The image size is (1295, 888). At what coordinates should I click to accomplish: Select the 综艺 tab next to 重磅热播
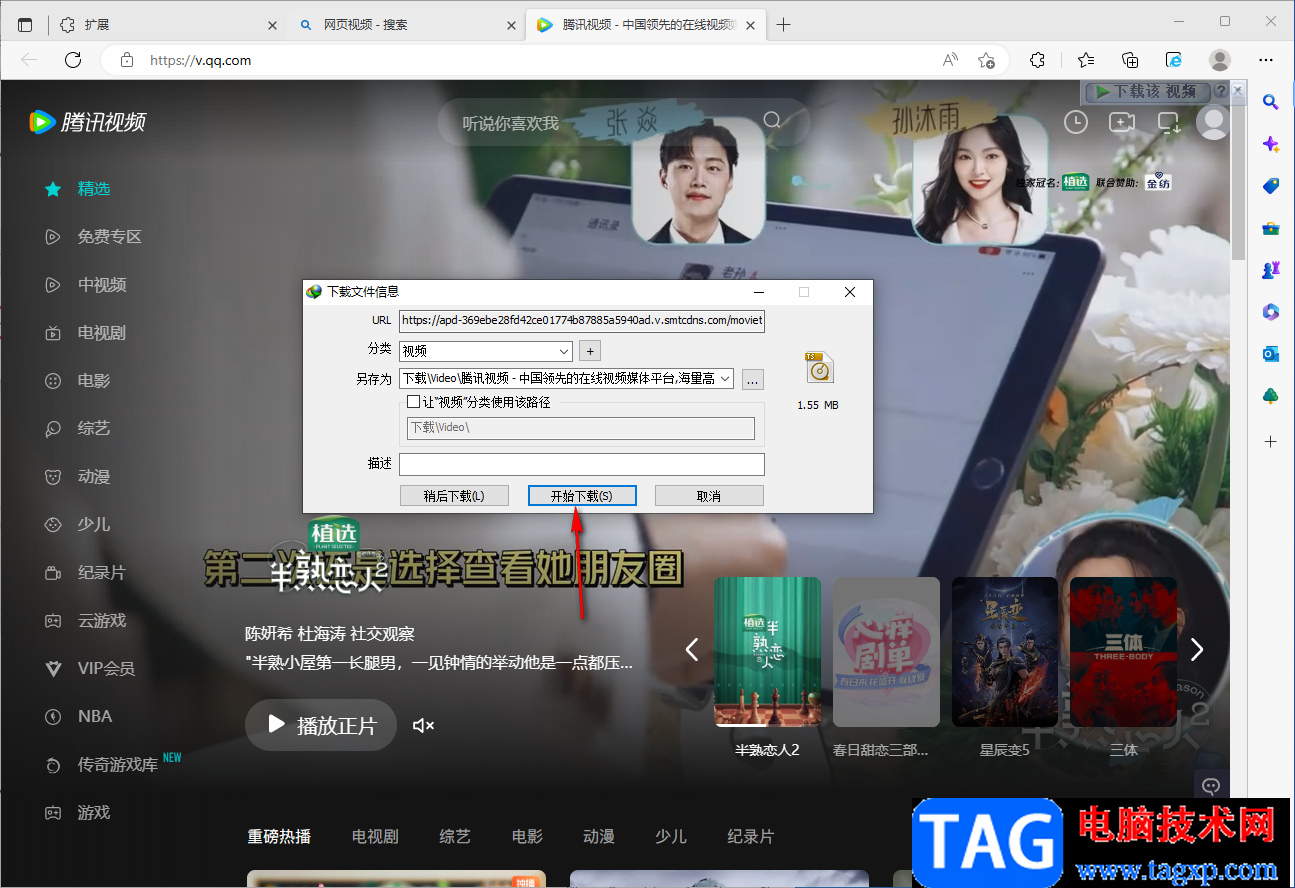tap(455, 836)
